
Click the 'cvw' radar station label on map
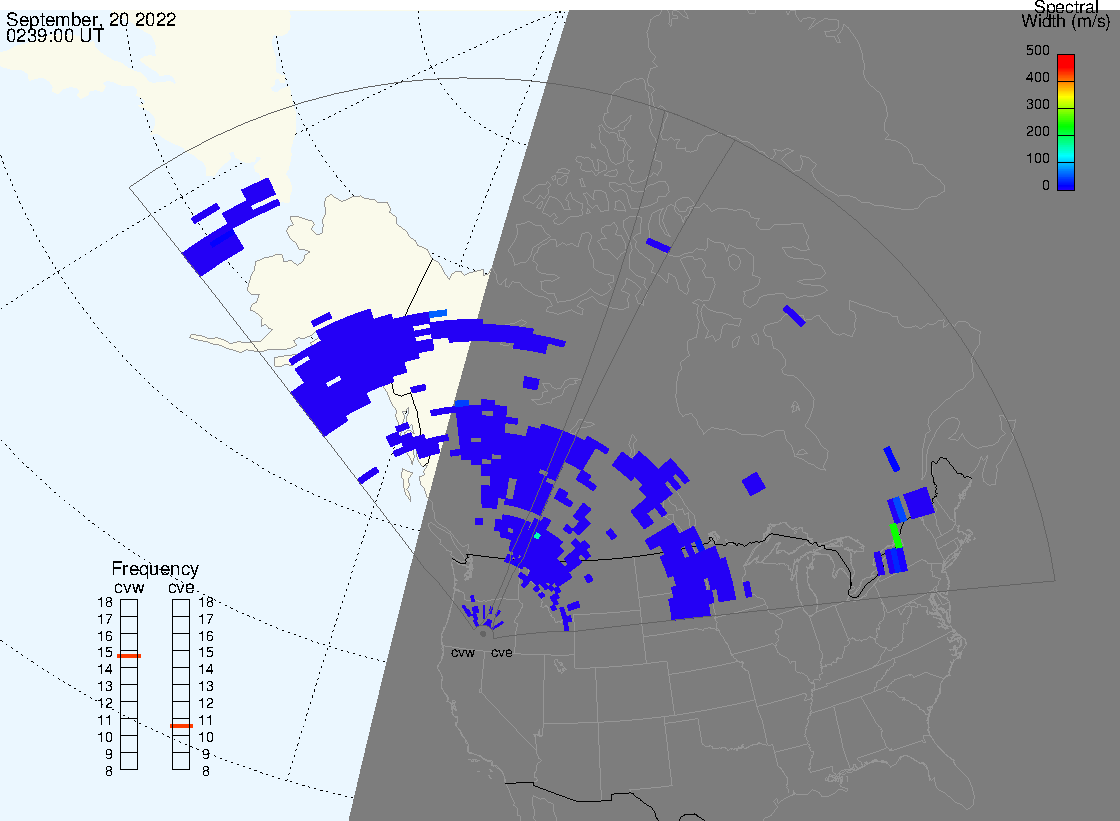(463, 653)
